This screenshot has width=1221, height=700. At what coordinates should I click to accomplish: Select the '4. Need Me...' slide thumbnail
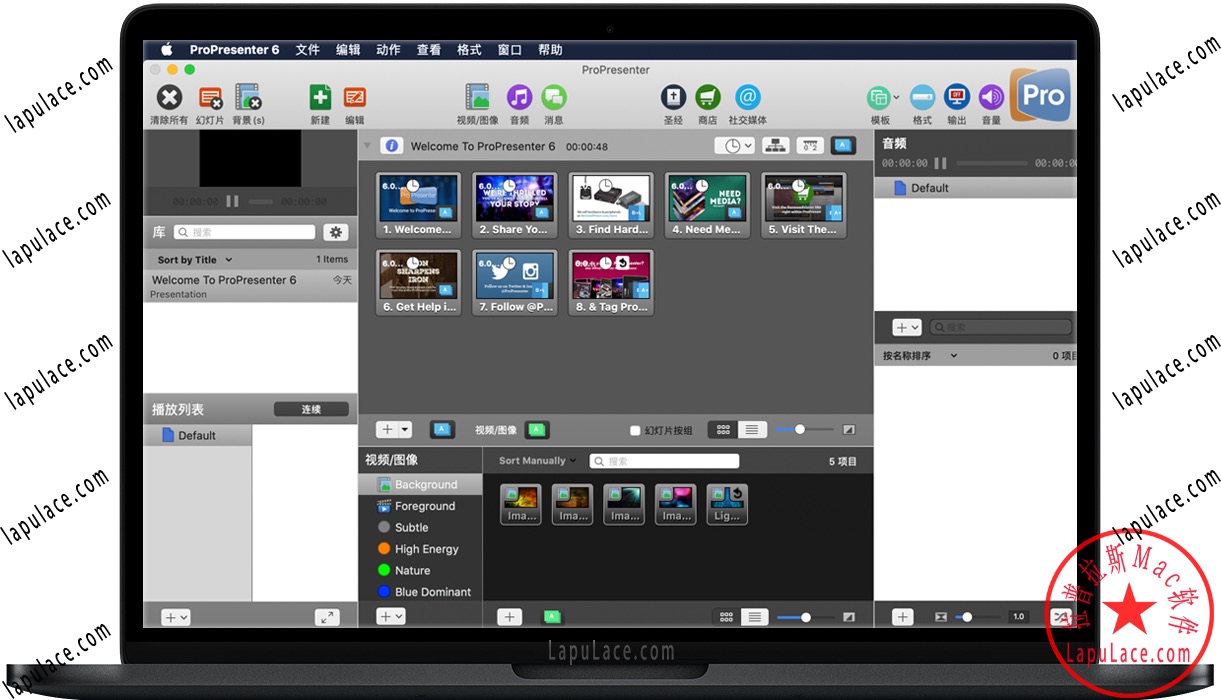(x=706, y=205)
